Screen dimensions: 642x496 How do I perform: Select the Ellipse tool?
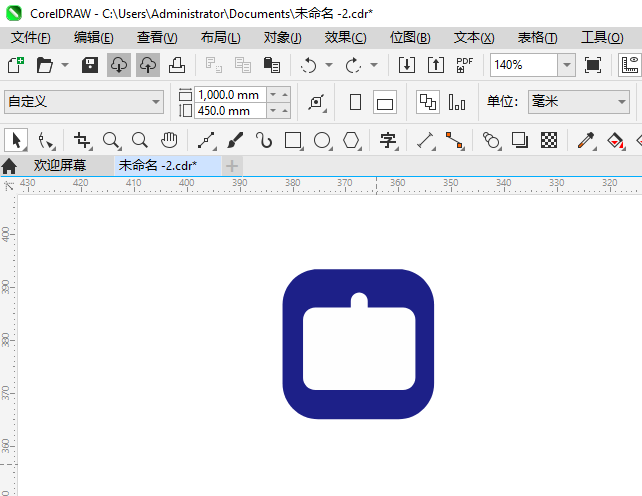point(322,140)
